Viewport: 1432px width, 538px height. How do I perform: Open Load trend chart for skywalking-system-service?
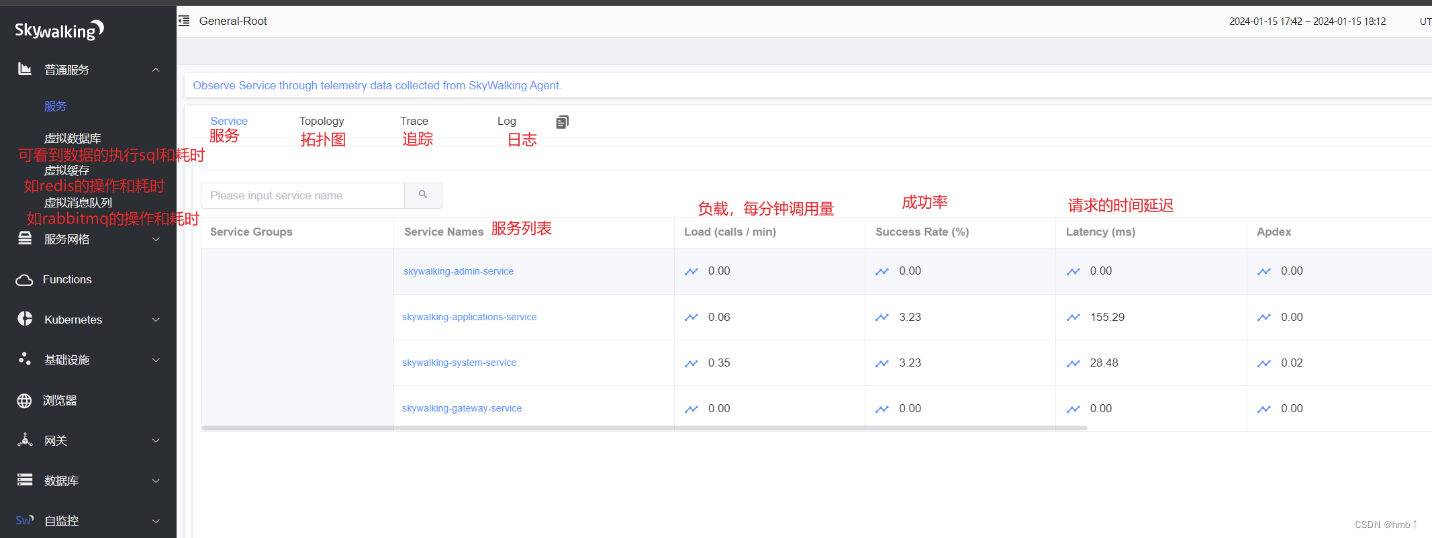[x=691, y=363]
